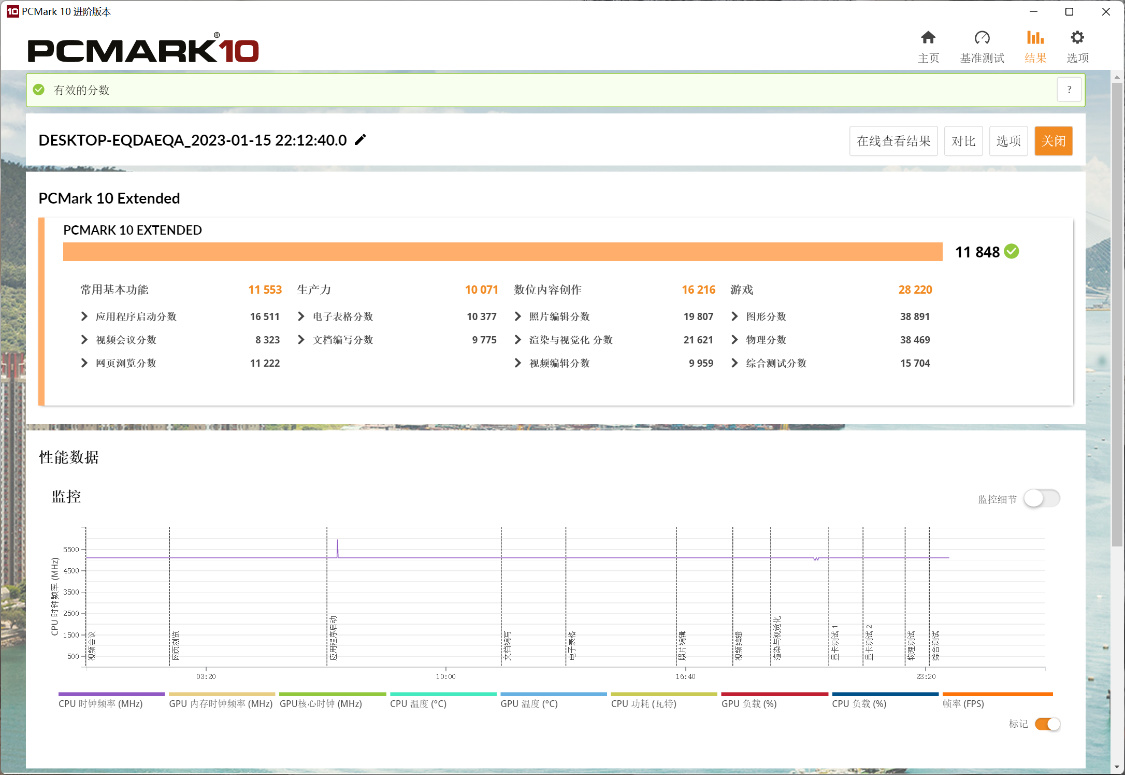
Task: Select GPU 温度 (°C) legend swatch
Action: click(x=553, y=694)
